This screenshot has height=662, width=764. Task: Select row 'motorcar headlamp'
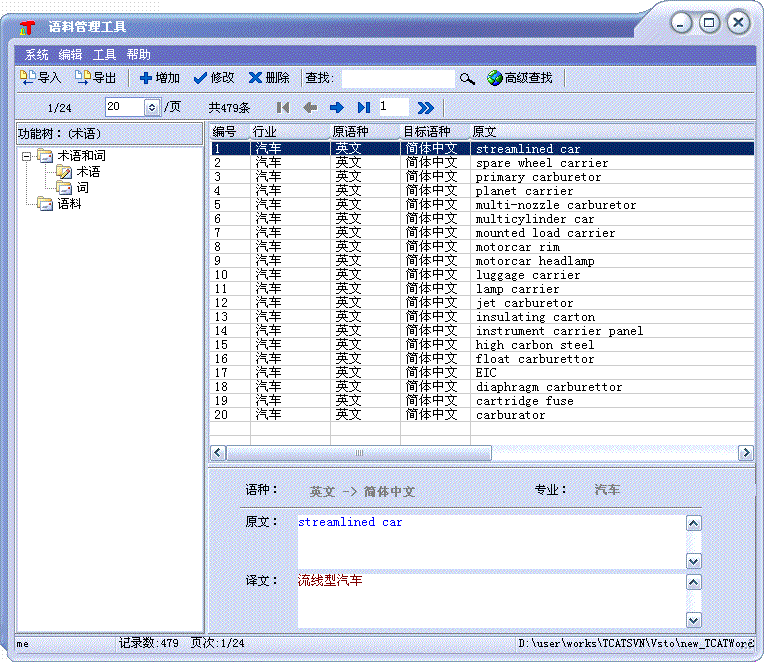(482, 261)
